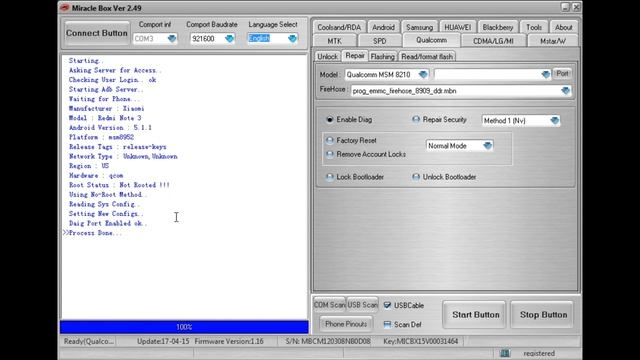The image size is (640, 360).
Task: Click the status bar registered icon
Action: (505, 353)
